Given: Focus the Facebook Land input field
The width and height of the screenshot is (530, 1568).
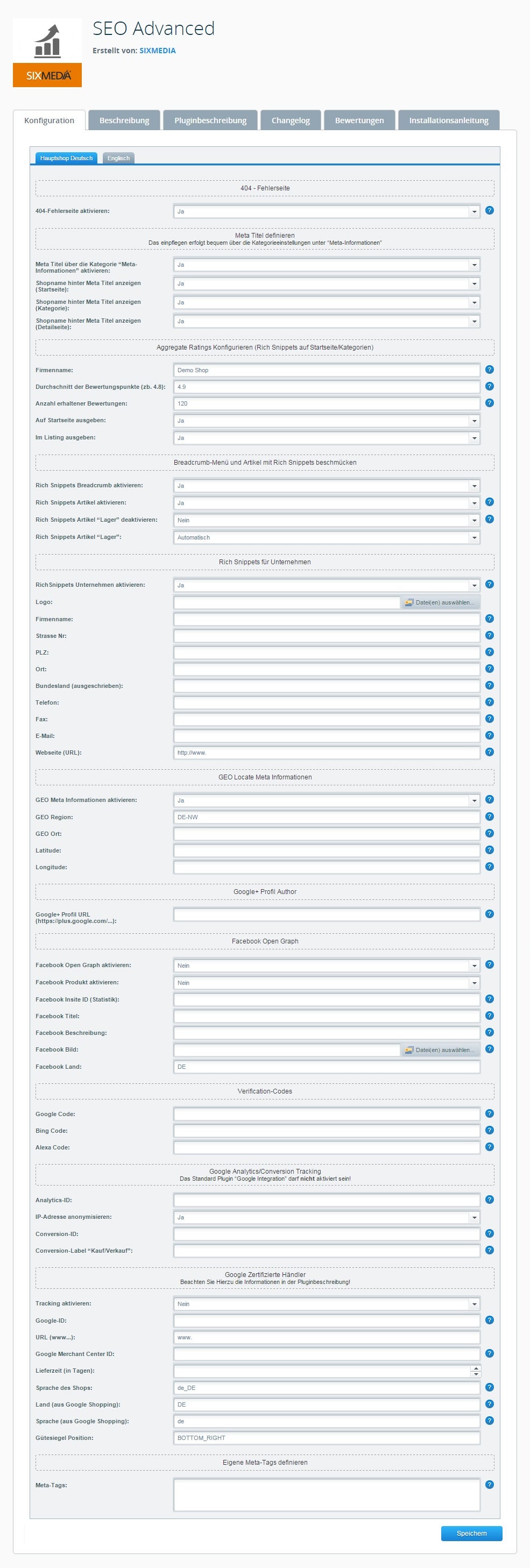Looking at the screenshot, I should [x=327, y=1067].
